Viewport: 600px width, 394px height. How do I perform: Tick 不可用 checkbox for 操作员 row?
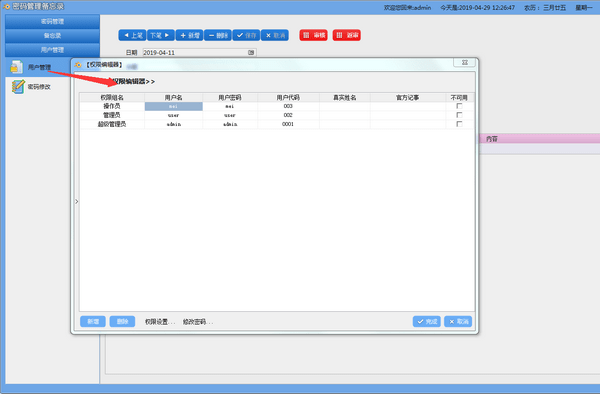point(459,106)
